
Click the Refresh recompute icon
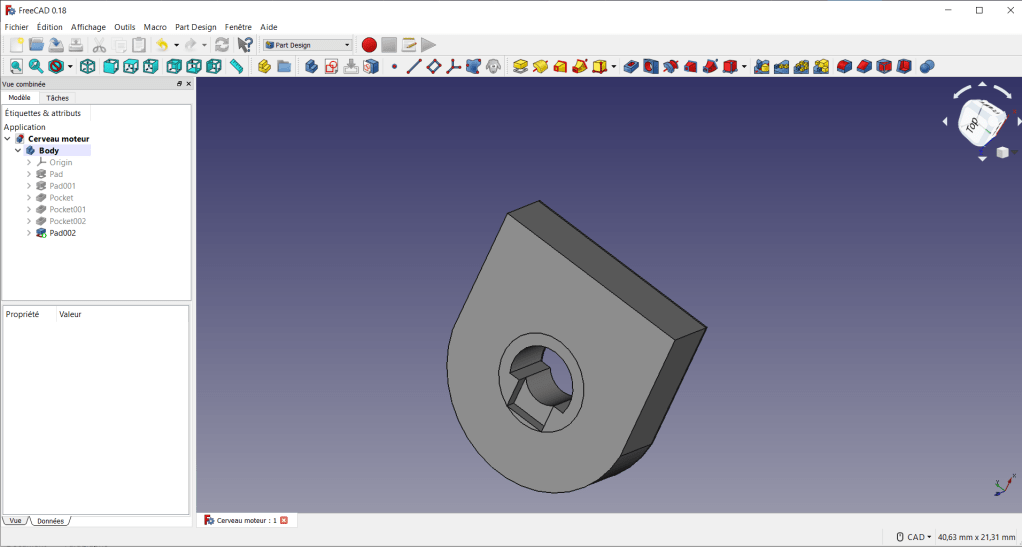pyautogui.click(x=222, y=45)
